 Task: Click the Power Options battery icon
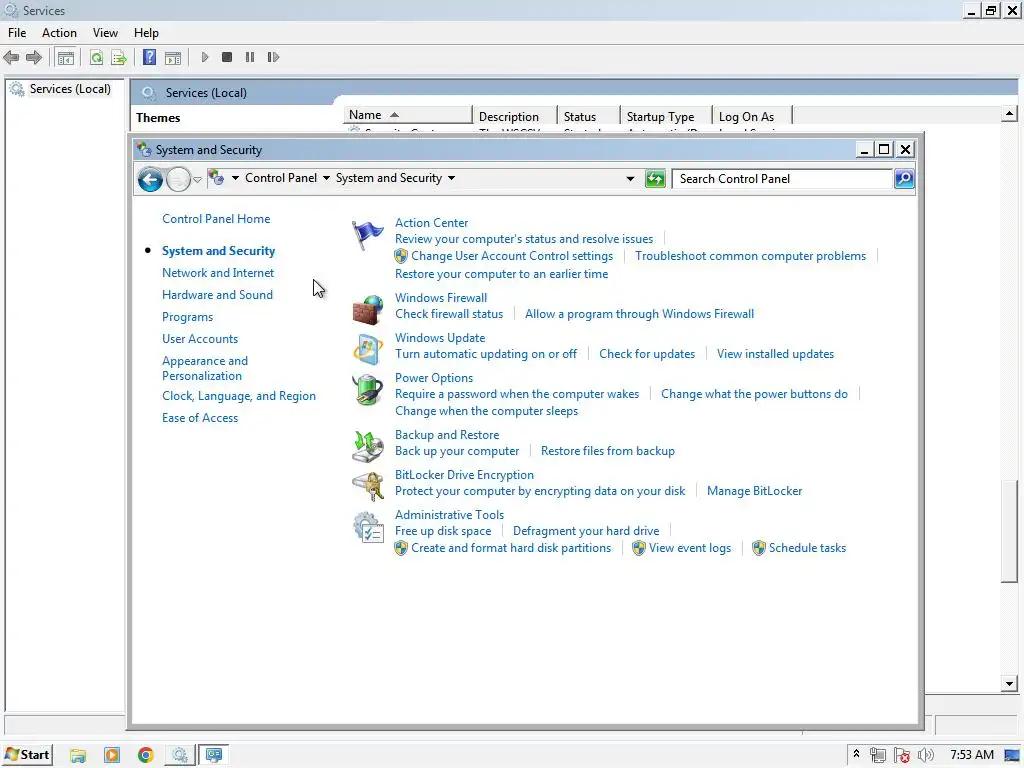coord(368,390)
